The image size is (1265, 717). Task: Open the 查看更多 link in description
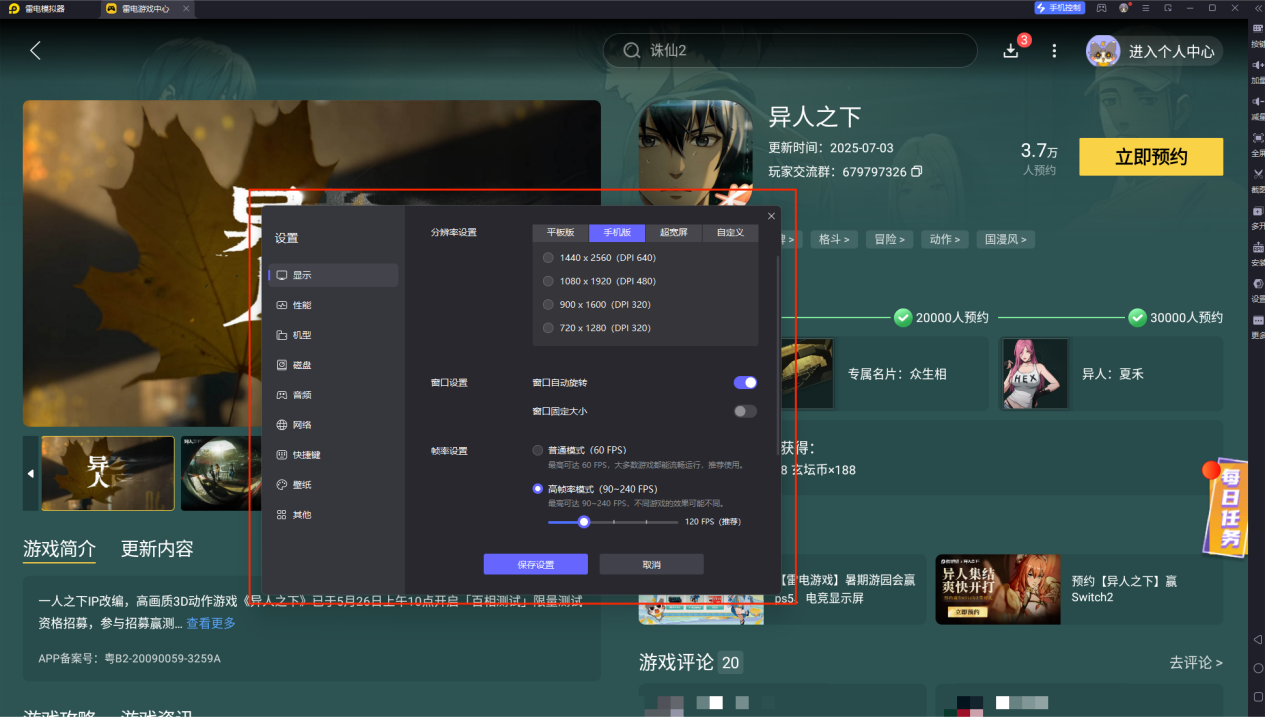coord(211,623)
